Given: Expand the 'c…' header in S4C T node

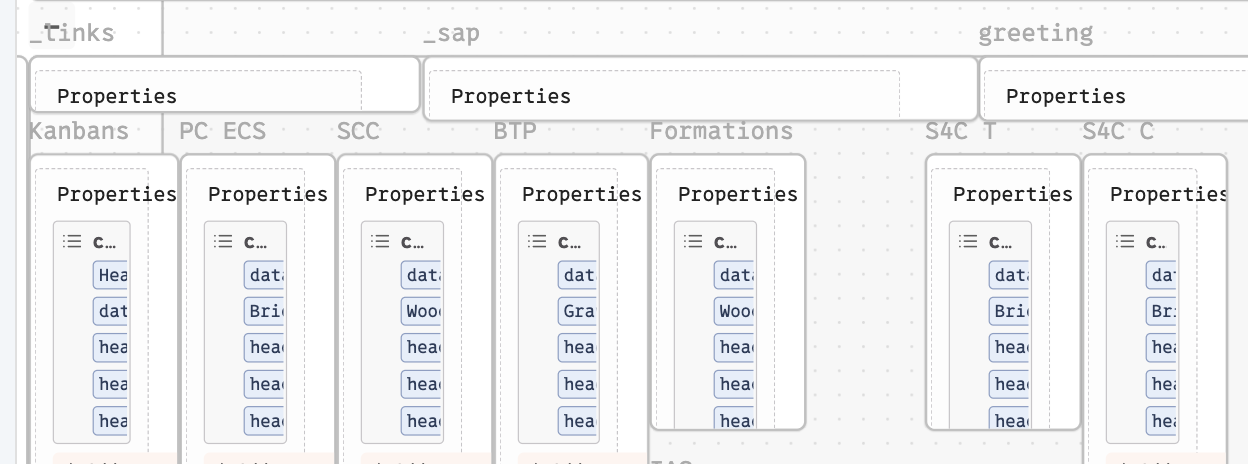Looking at the screenshot, I should pos(1000,241).
